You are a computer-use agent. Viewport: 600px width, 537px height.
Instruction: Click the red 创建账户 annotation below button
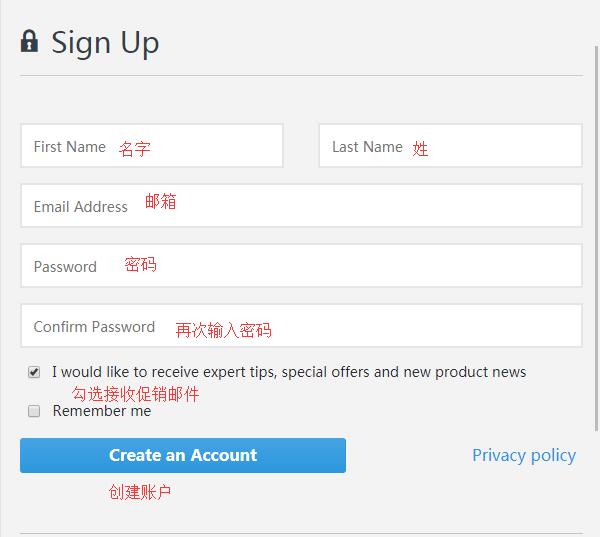point(140,492)
